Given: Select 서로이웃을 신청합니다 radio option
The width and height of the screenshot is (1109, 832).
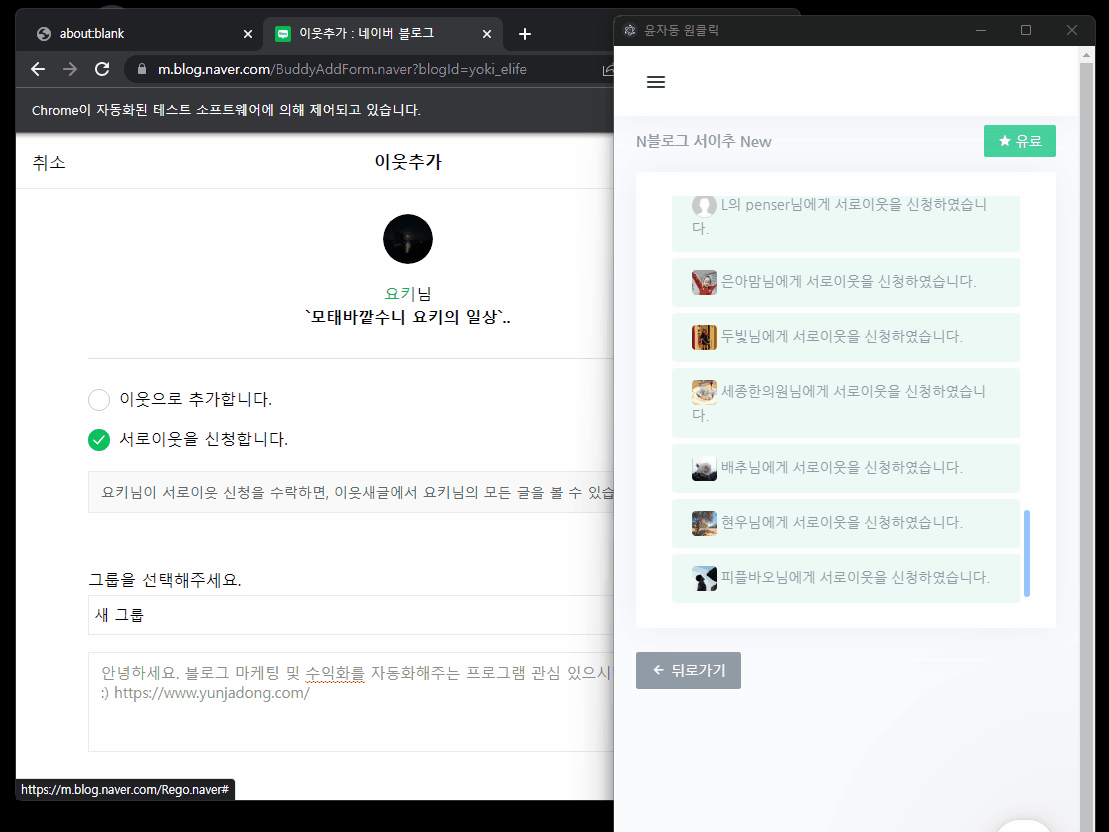Looking at the screenshot, I should pyautogui.click(x=99, y=440).
